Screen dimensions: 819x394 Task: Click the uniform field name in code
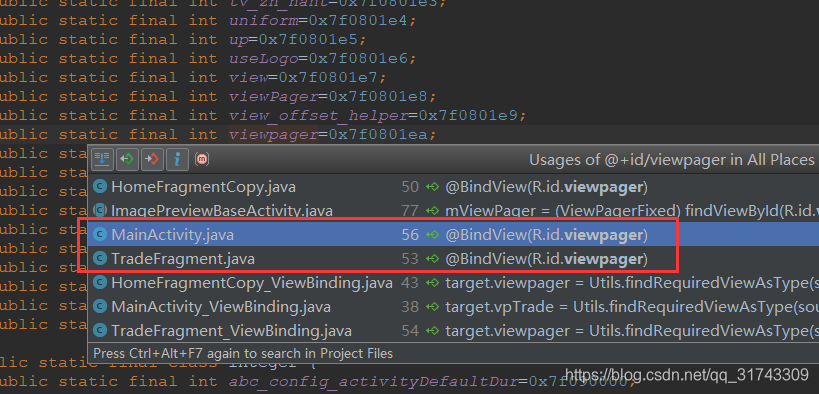click(263, 20)
